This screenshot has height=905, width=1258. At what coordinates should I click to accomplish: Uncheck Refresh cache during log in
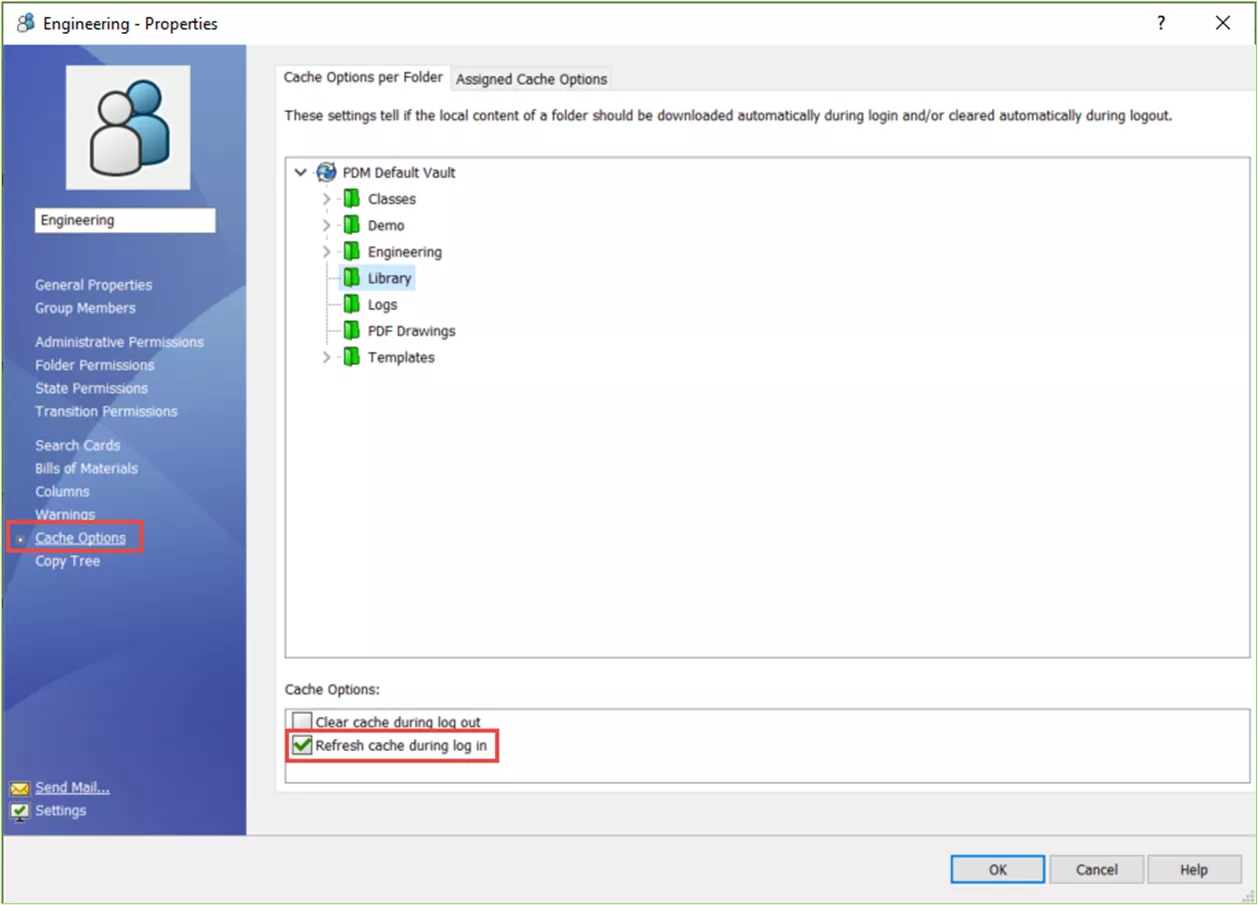(x=302, y=745)
